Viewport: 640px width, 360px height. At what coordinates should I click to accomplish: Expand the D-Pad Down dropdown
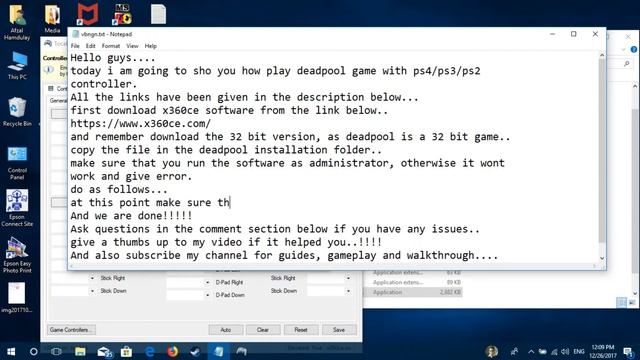pyautogui.click(x=207, y=295)
